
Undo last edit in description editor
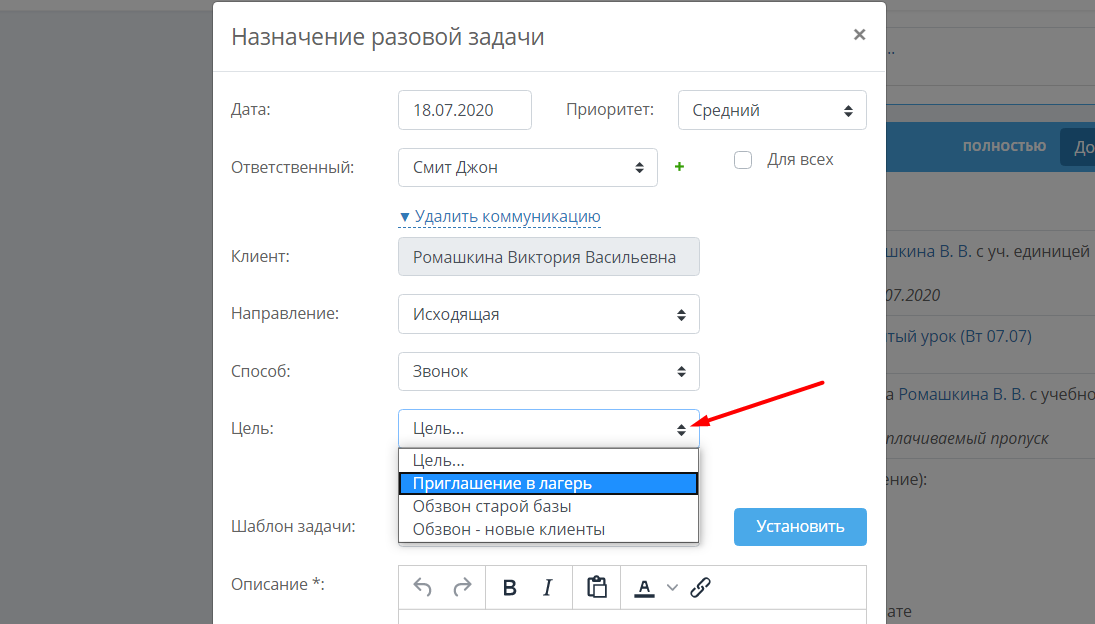pos(422,587)
